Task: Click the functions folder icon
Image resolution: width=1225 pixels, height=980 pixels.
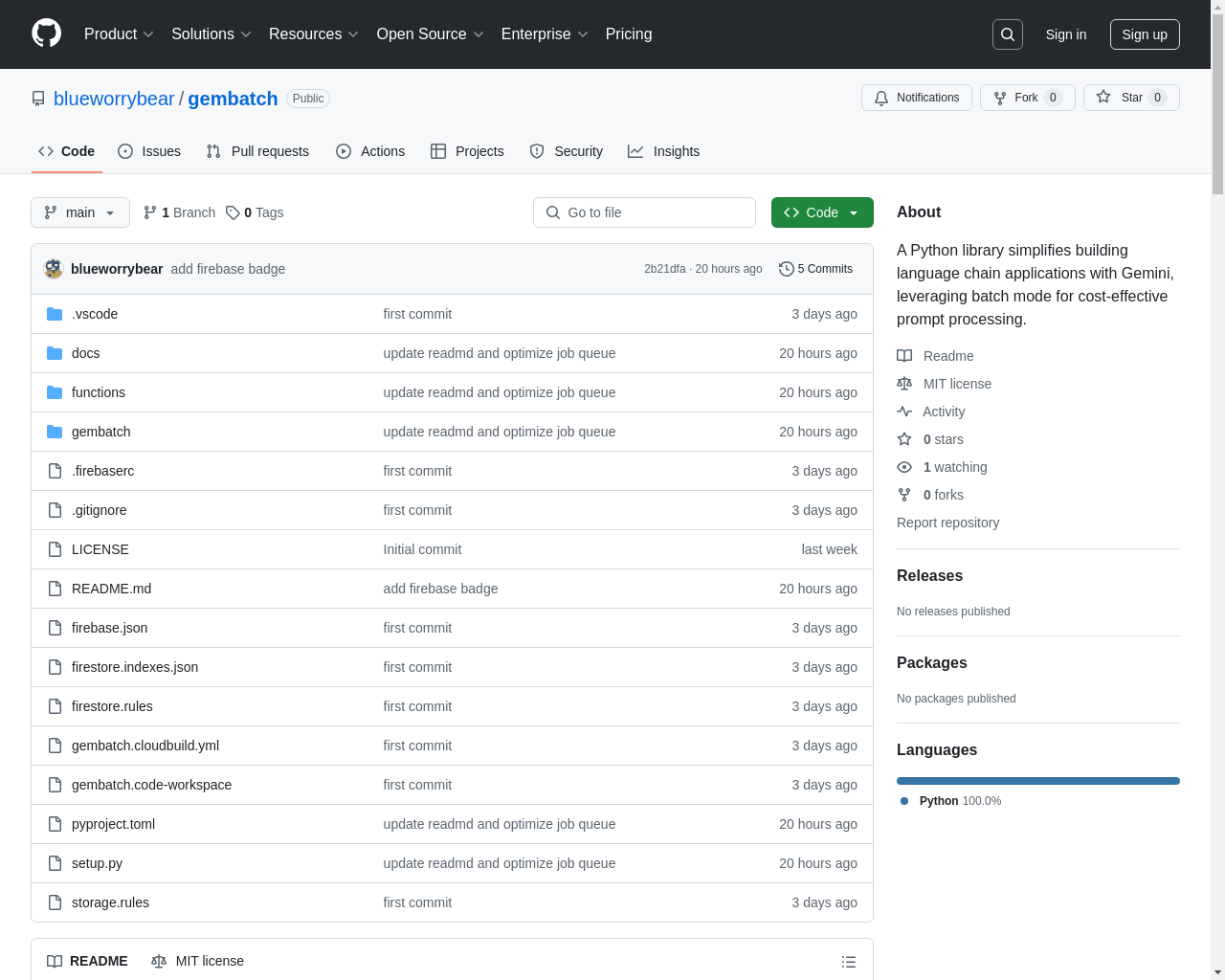Action: pos(55,392)
